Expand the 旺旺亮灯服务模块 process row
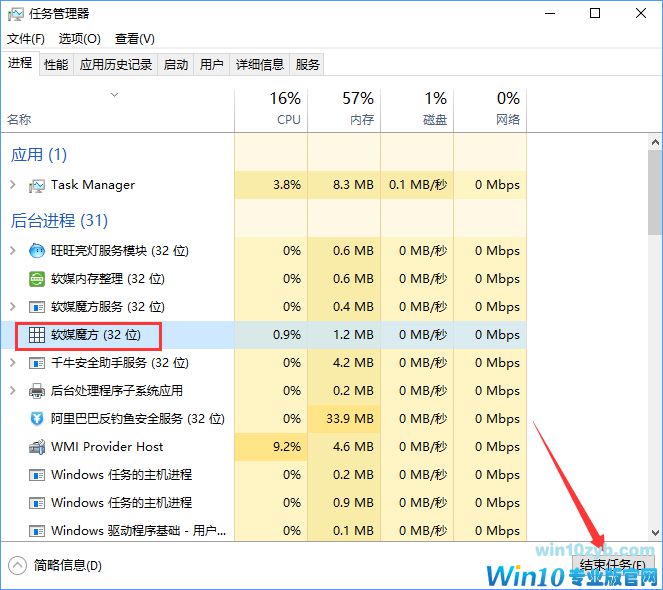Image resolution: width=663 pixels, height=590 pixels. coord(13,251)
